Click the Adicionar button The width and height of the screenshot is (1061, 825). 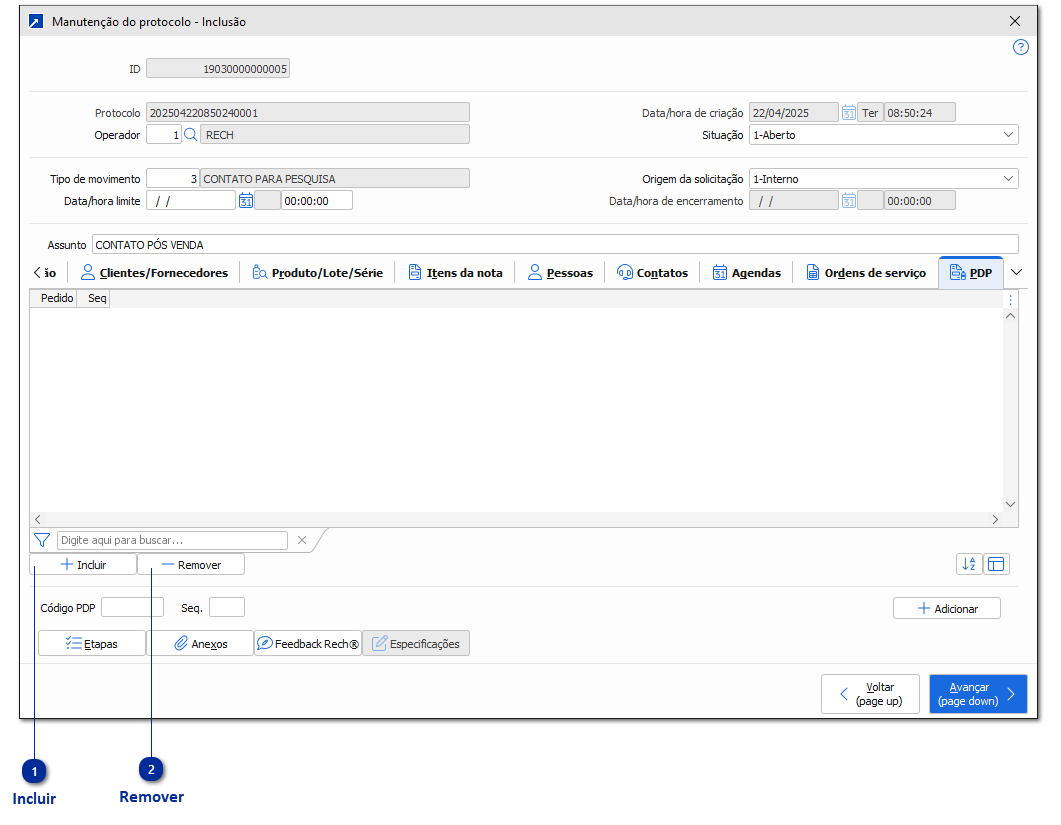click(947, 608)
